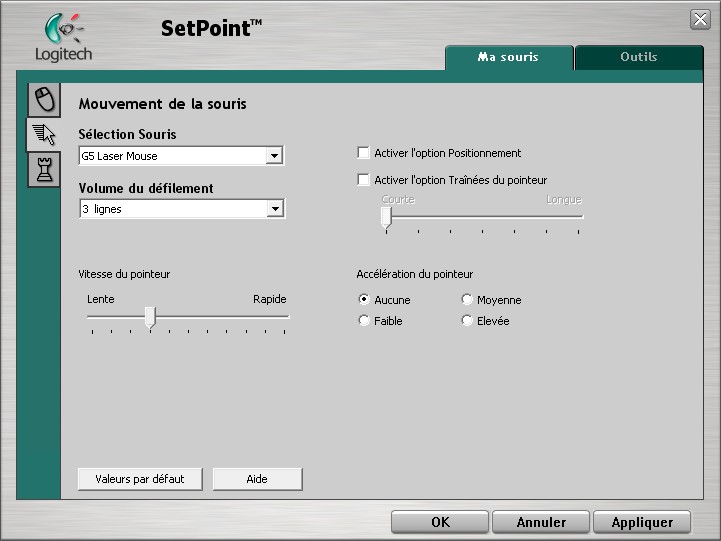Confirm with the OK button

pos(440,522)
